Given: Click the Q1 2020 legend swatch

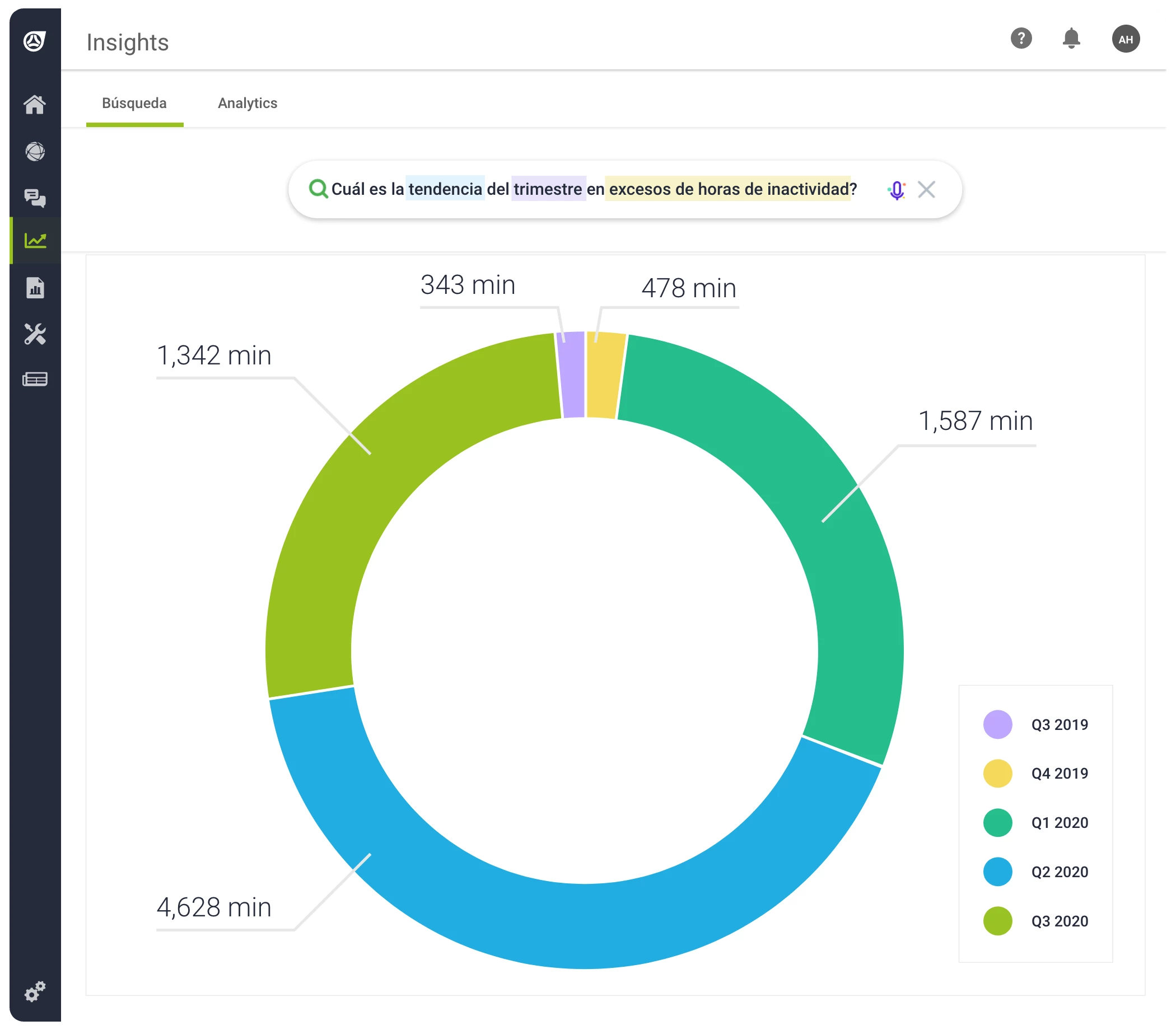Looking at the screenshot, I should point(997,822).
